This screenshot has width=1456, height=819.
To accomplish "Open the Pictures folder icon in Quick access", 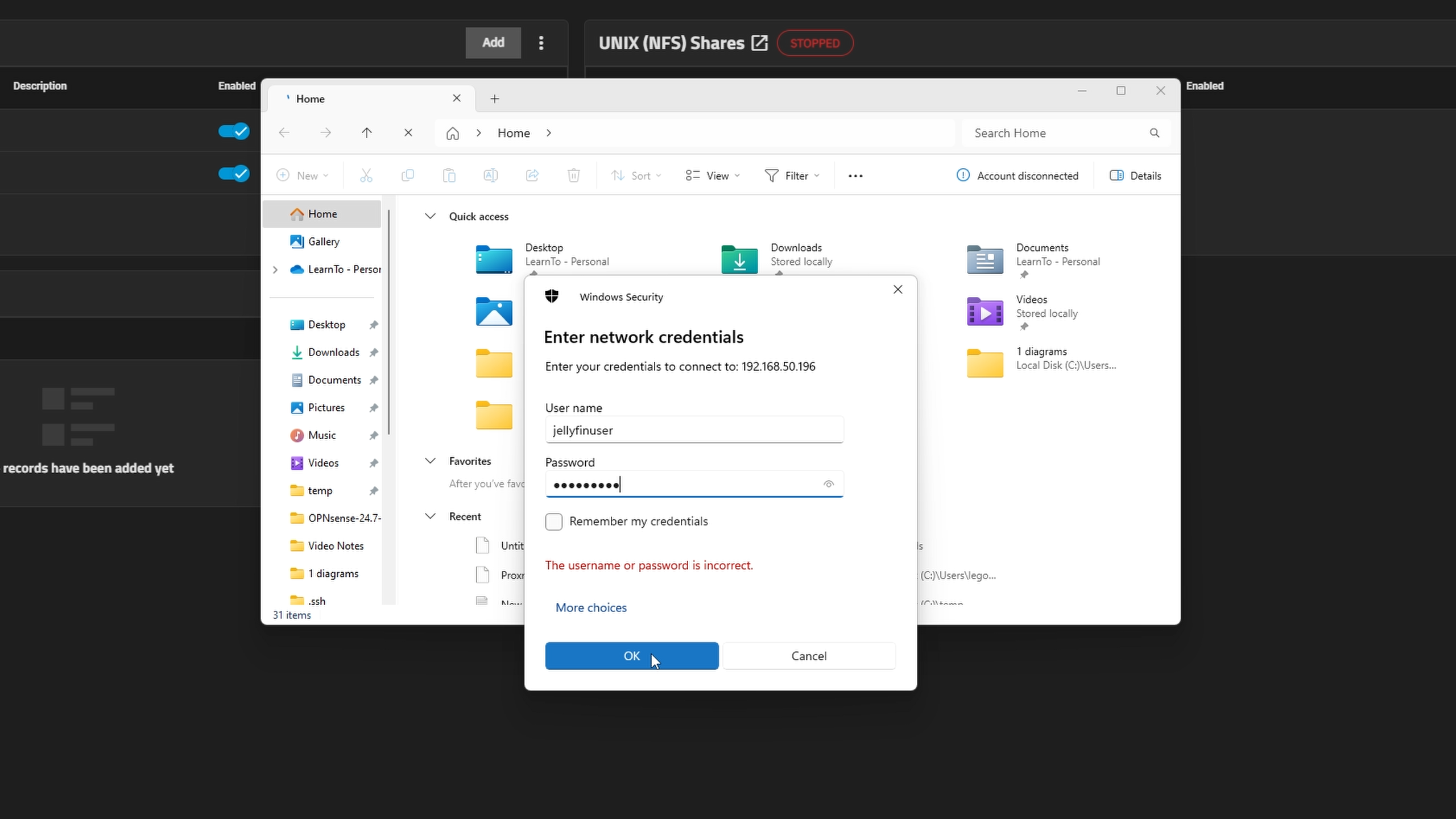I will pyautogui.click(x=494, y=312).
